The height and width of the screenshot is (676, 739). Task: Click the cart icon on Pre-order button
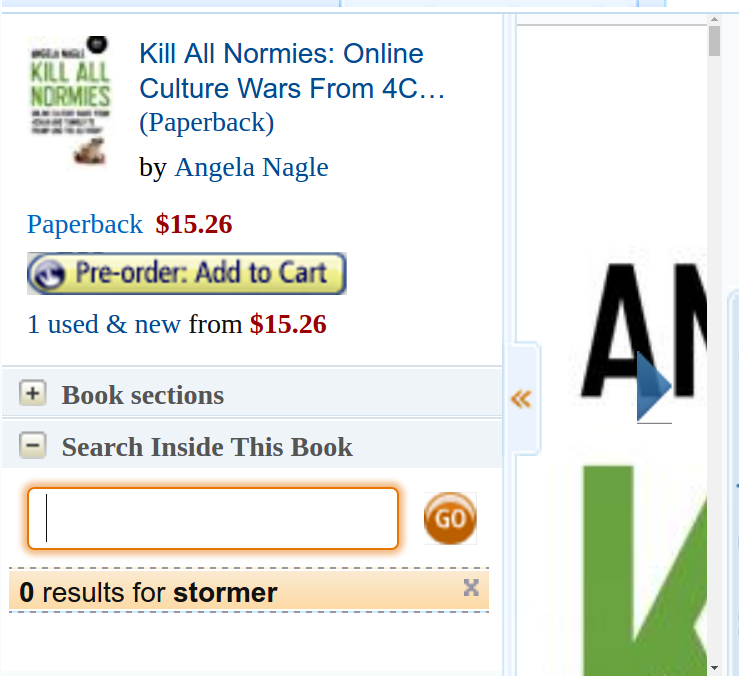(x=49, y=273)
